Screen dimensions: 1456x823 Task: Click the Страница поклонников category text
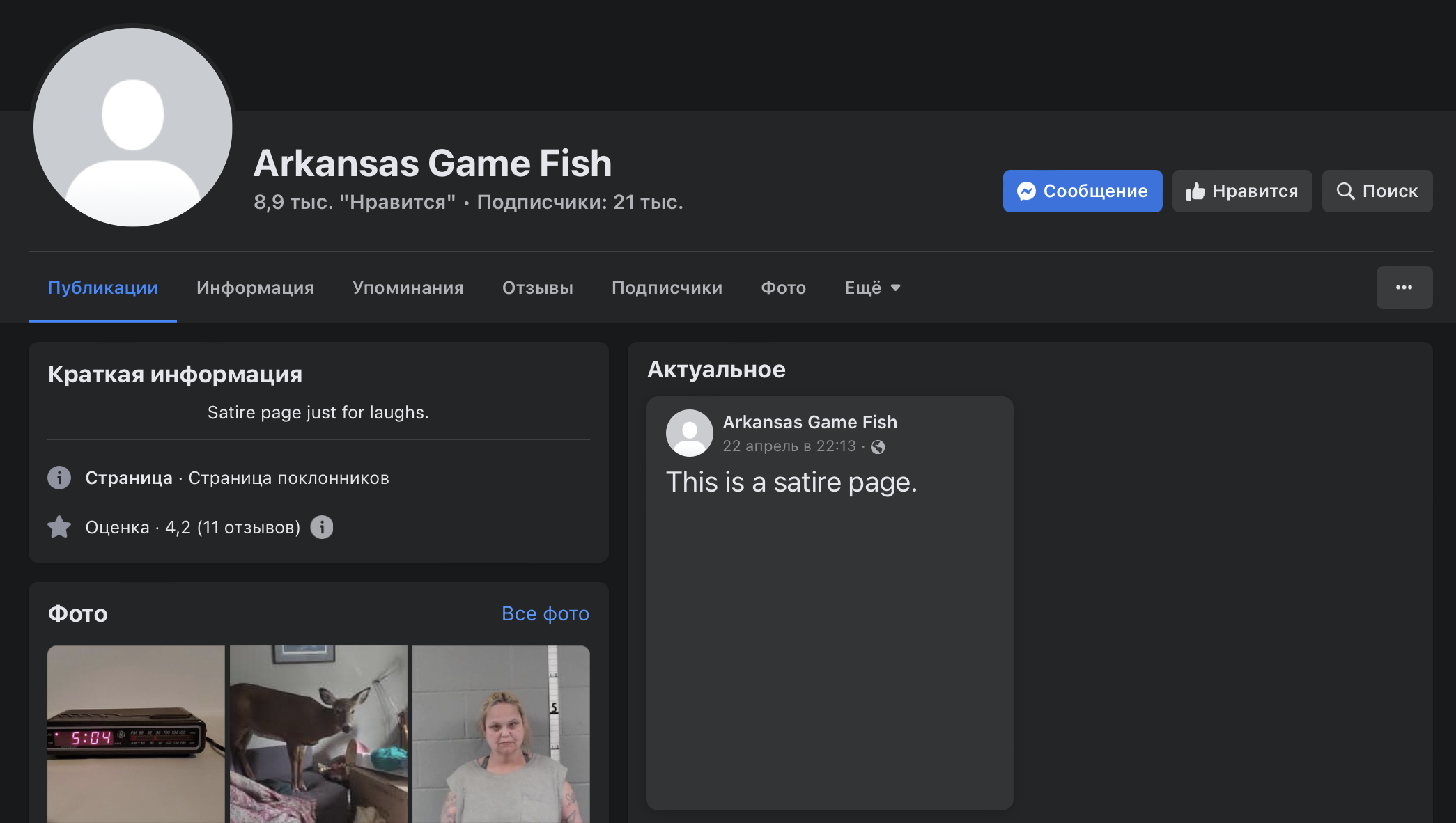click(x=289, y=478)
